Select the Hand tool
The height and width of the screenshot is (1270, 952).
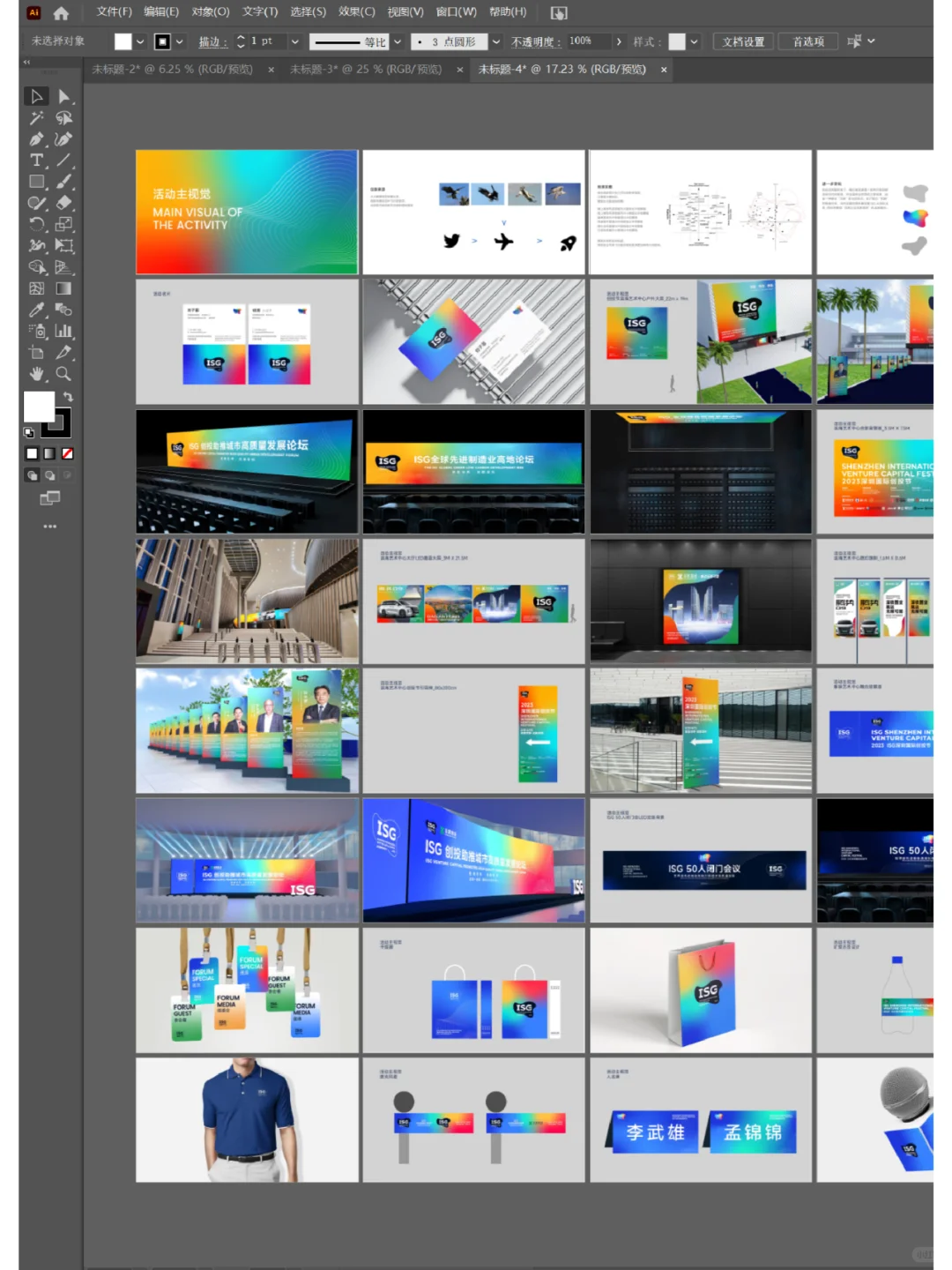[37, 374]
